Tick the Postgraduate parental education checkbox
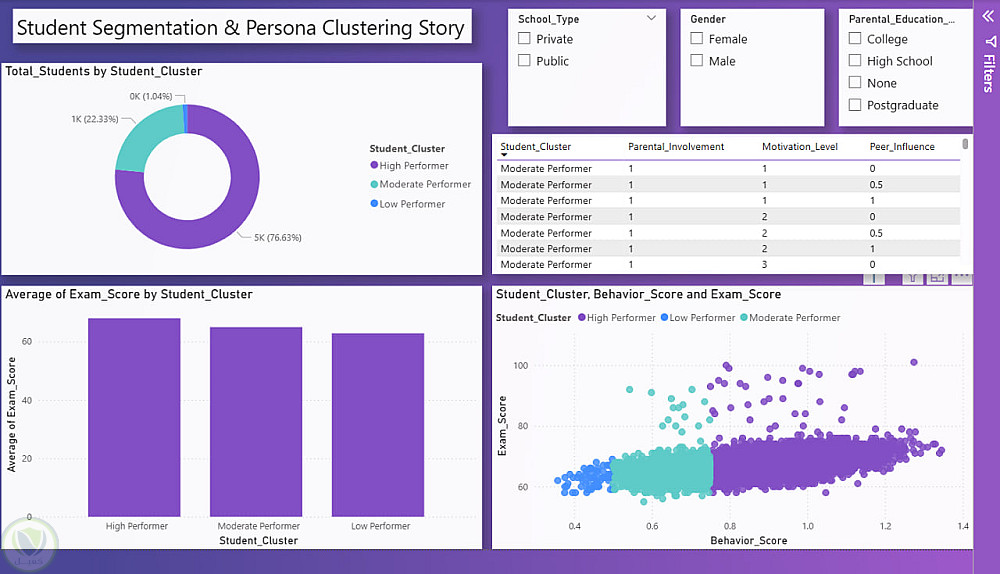1000x574 pixels. pos(855,105)
